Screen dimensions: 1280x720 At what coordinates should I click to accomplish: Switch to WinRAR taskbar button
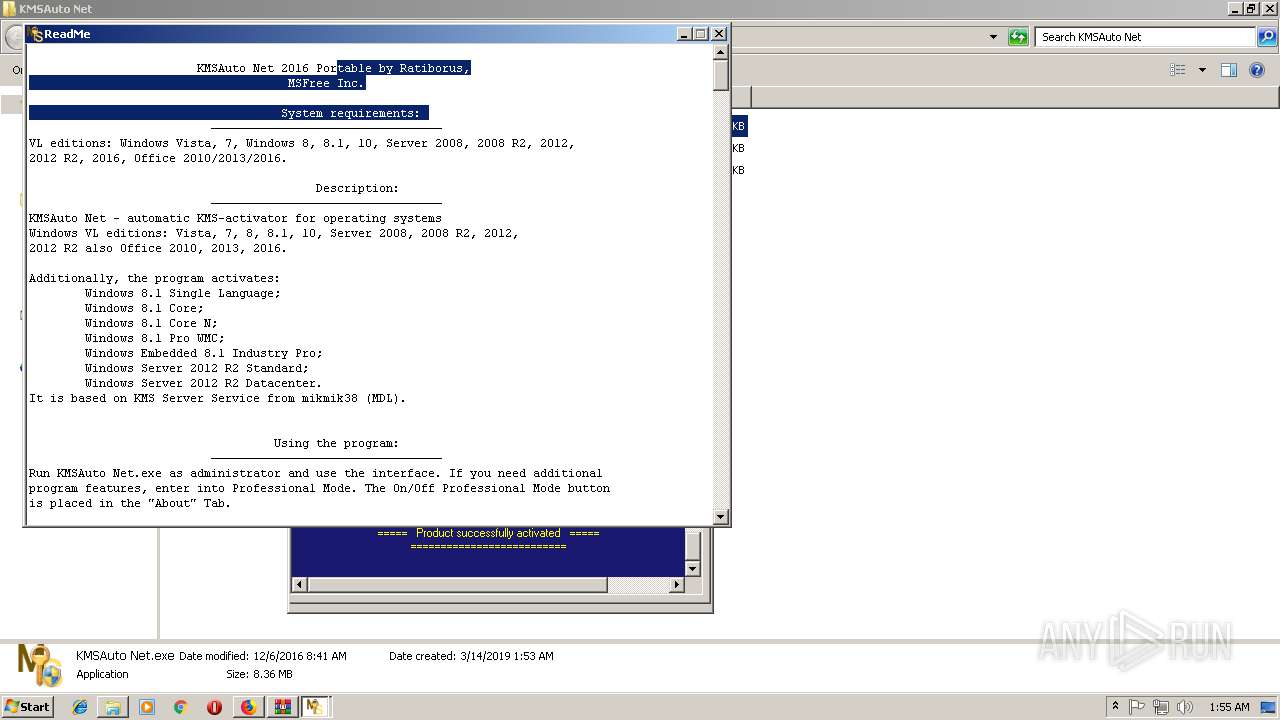[282, 707]
